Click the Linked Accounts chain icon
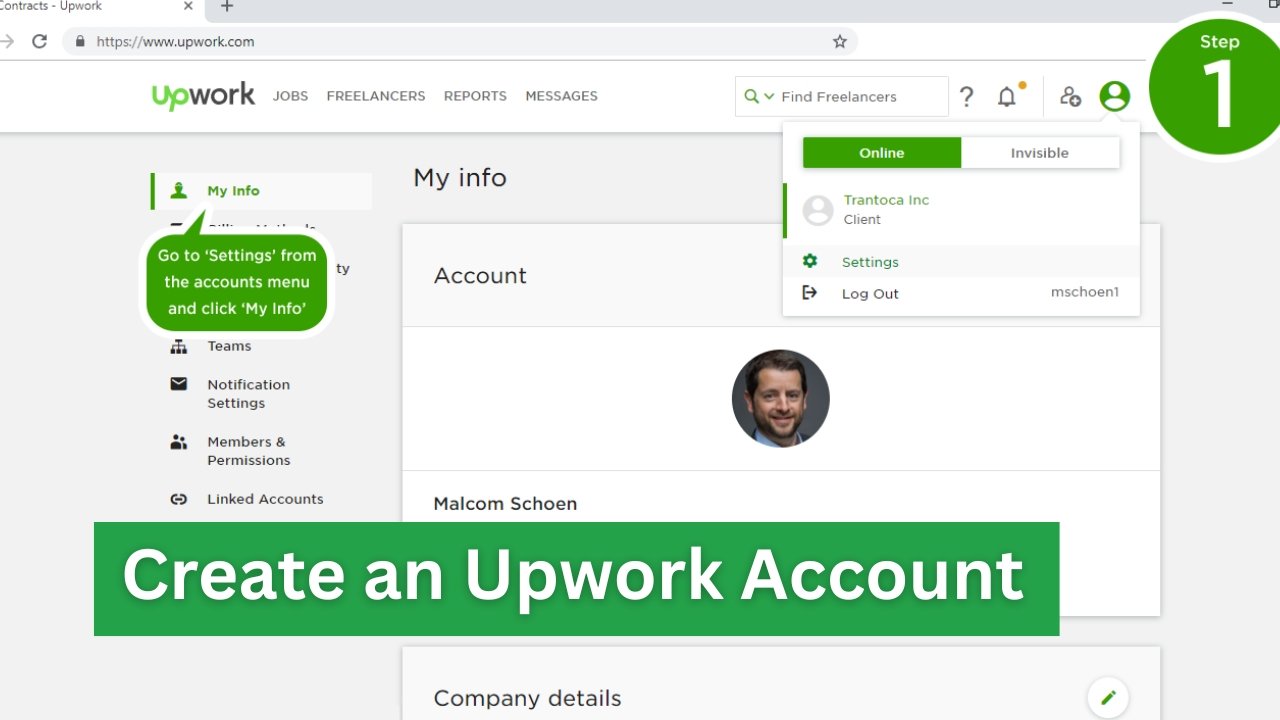Screen dimensions: 1280x720 (179, 499)
